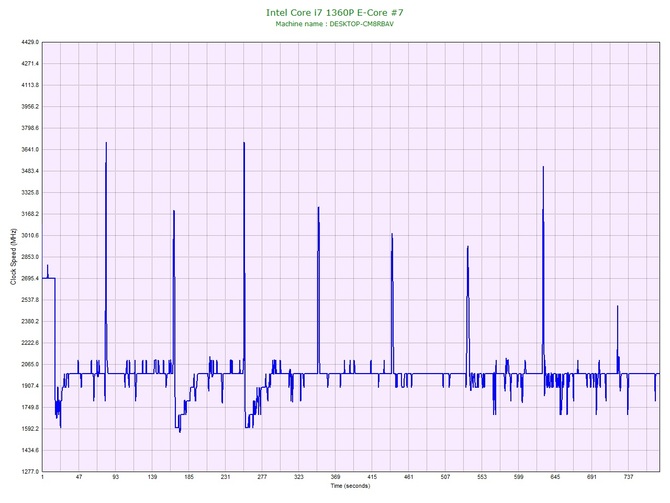Click the y-axis value "3010.6"
The width and height of the screenshot is (670, 503).
[x=30, y=235]
